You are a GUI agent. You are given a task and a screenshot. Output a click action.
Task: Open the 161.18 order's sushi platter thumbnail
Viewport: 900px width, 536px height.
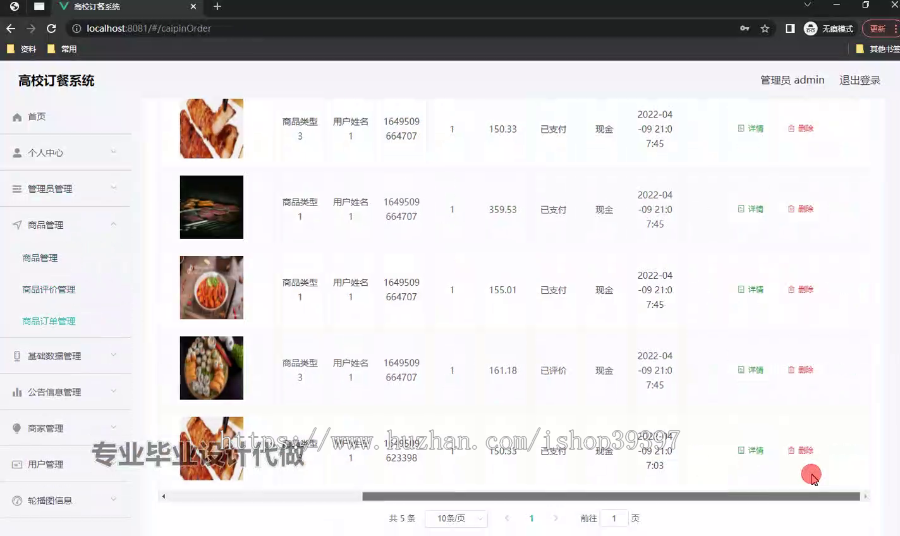pos(211,368)
